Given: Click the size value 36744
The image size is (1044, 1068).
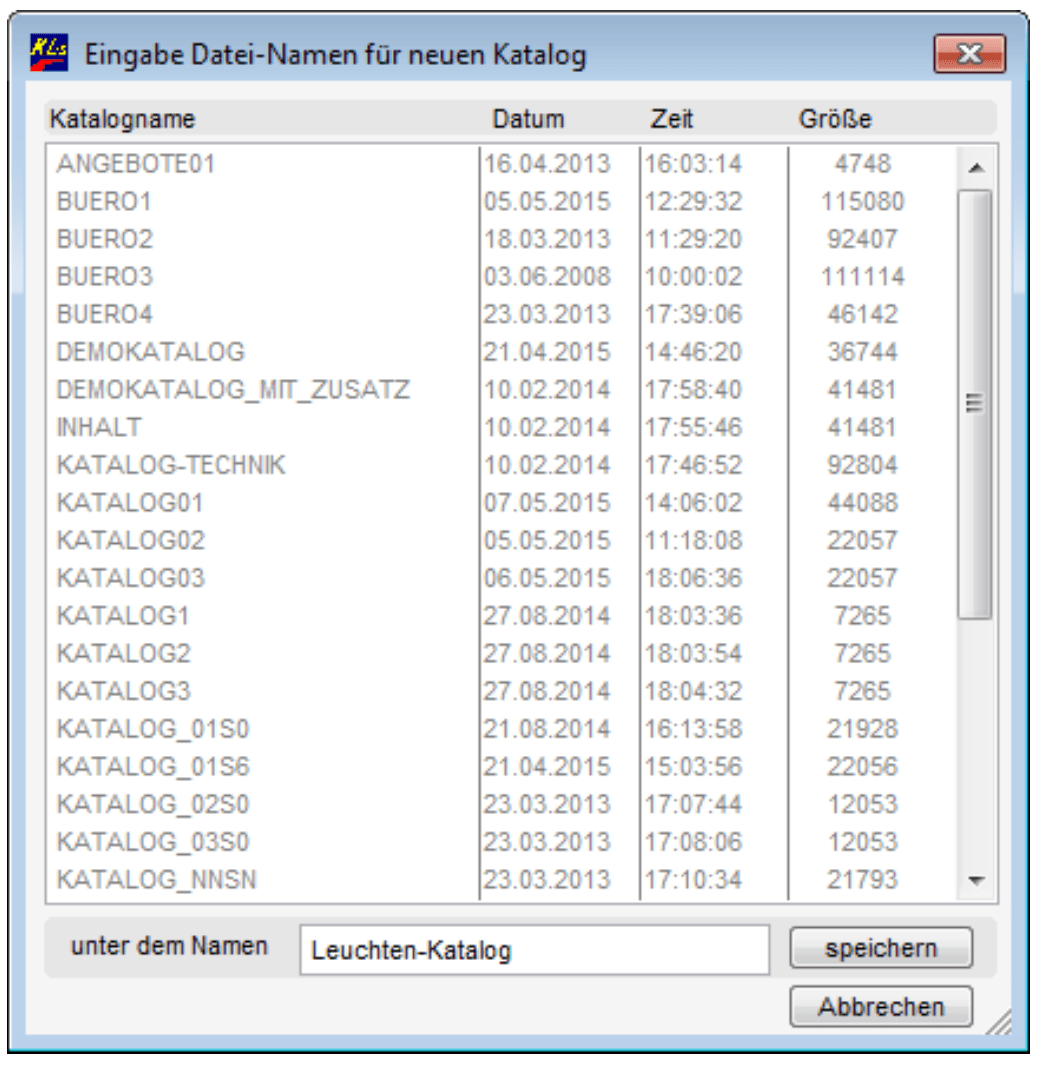Looking at the screenshot, I should (862, 352).
